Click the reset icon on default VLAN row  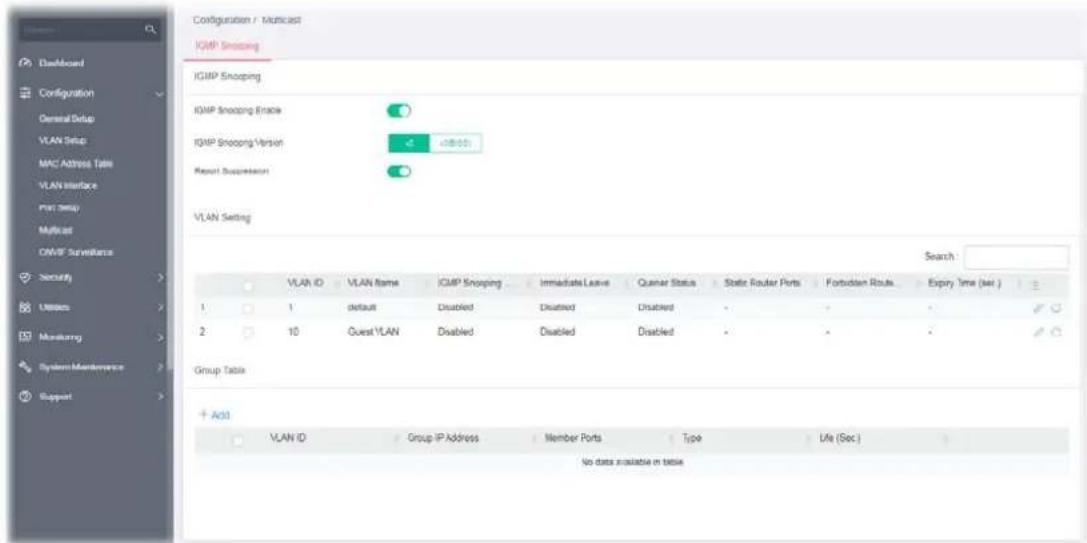click(1057, 309)
